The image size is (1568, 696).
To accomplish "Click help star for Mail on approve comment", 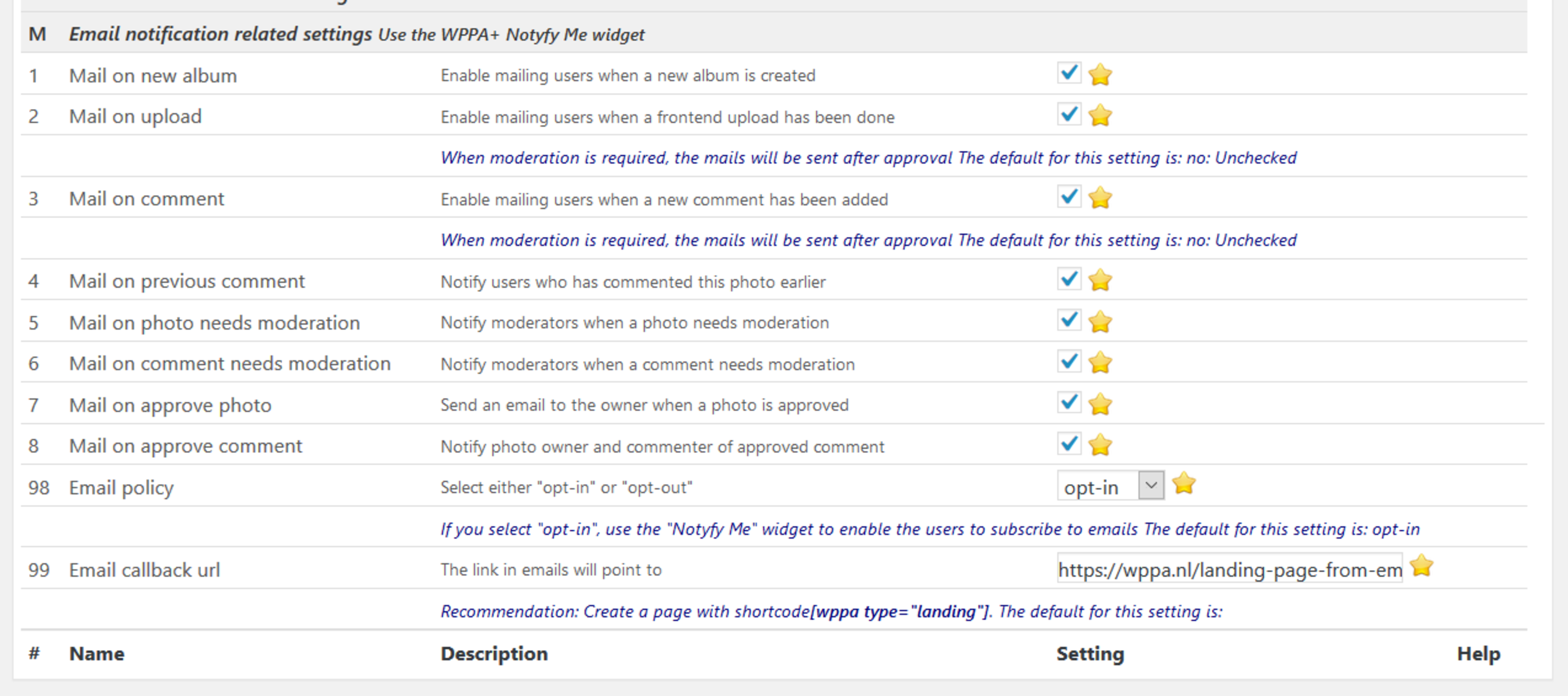I will 1101,445.
